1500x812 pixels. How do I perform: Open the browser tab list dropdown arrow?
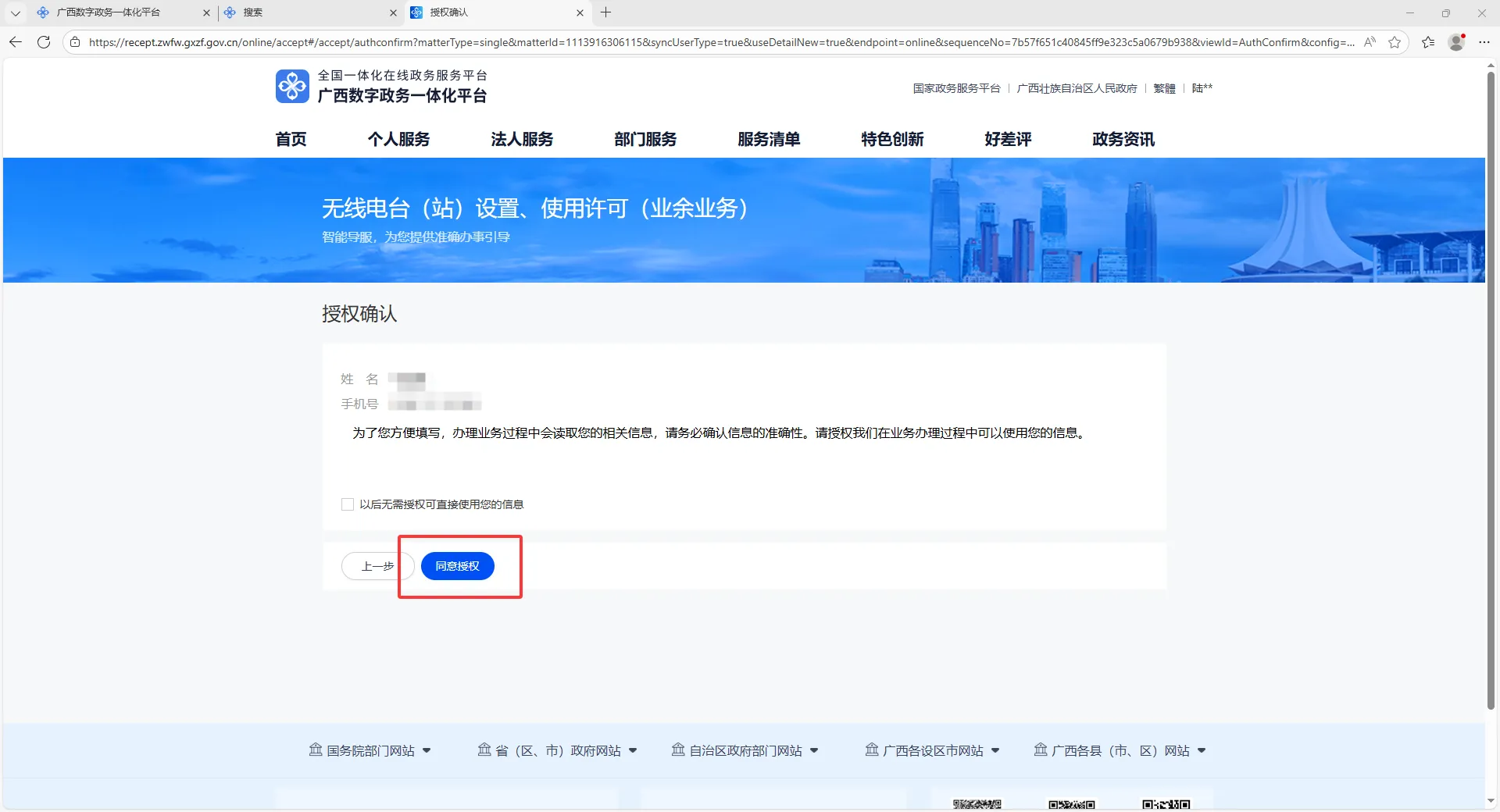point(15,12)
